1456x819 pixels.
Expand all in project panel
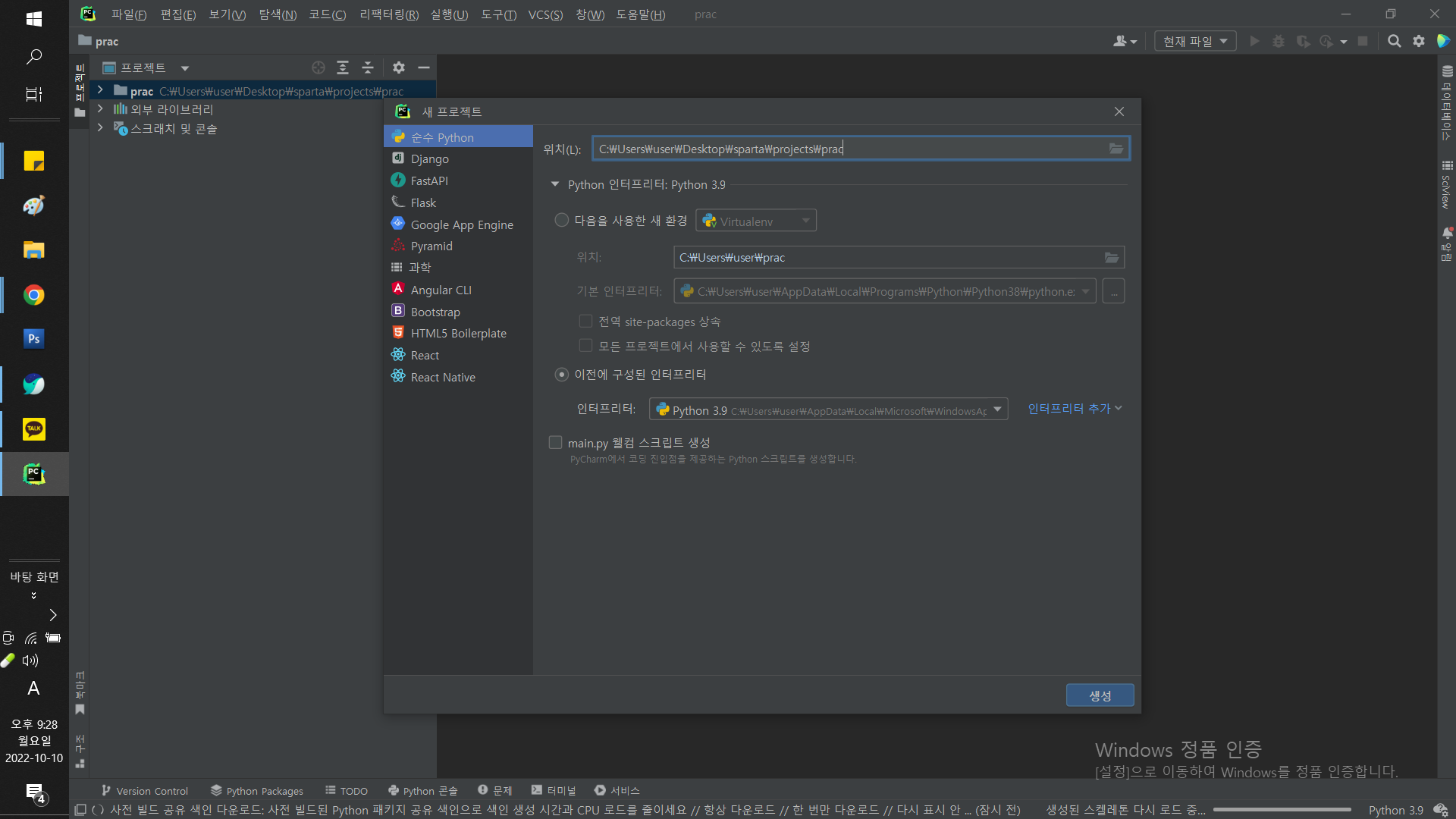click(343, 67)
